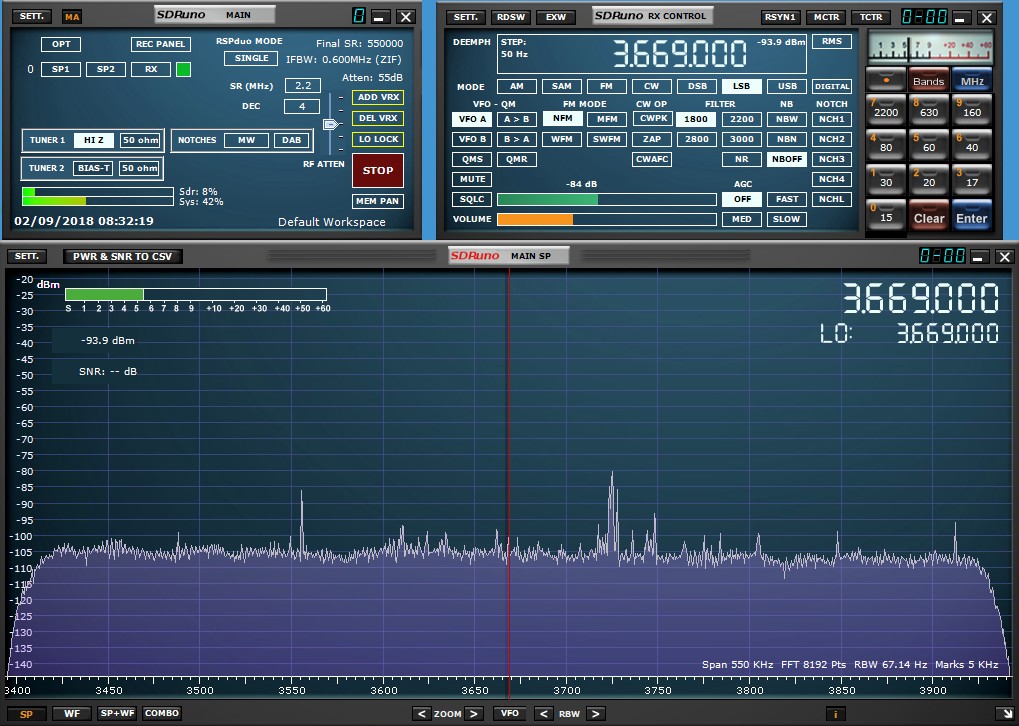The height and width of the screenshot is (726, 1019).
Task: Select the 630 band keypad key
Action: pos(929,110)
